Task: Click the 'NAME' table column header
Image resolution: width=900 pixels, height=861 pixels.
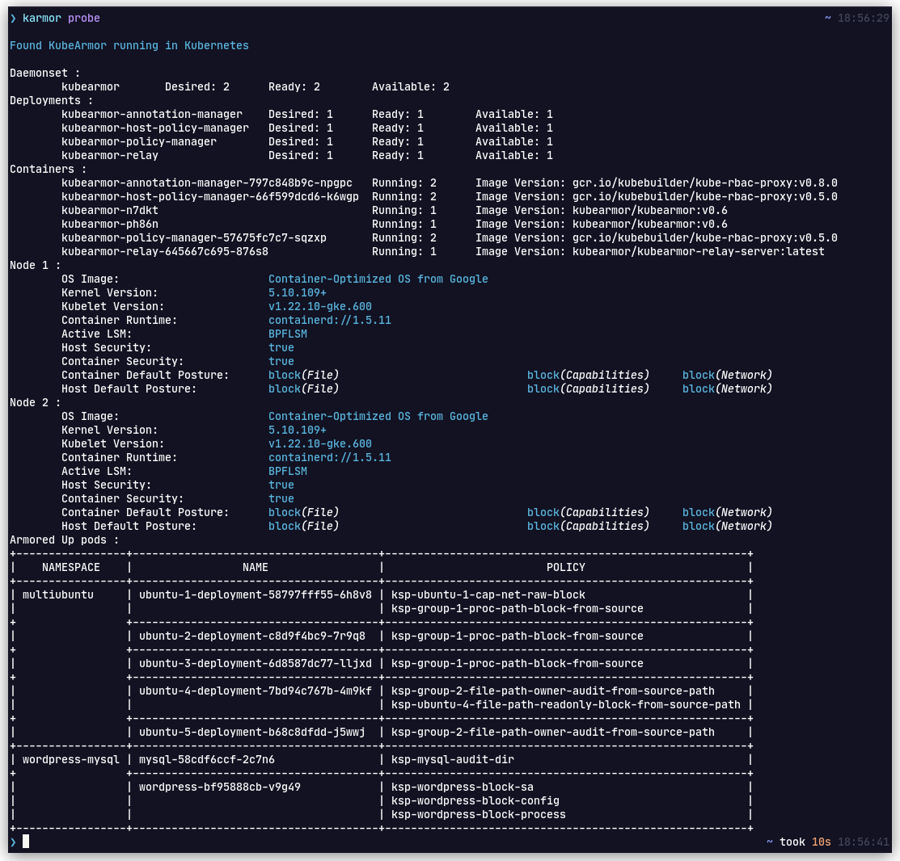Action: 255,567
